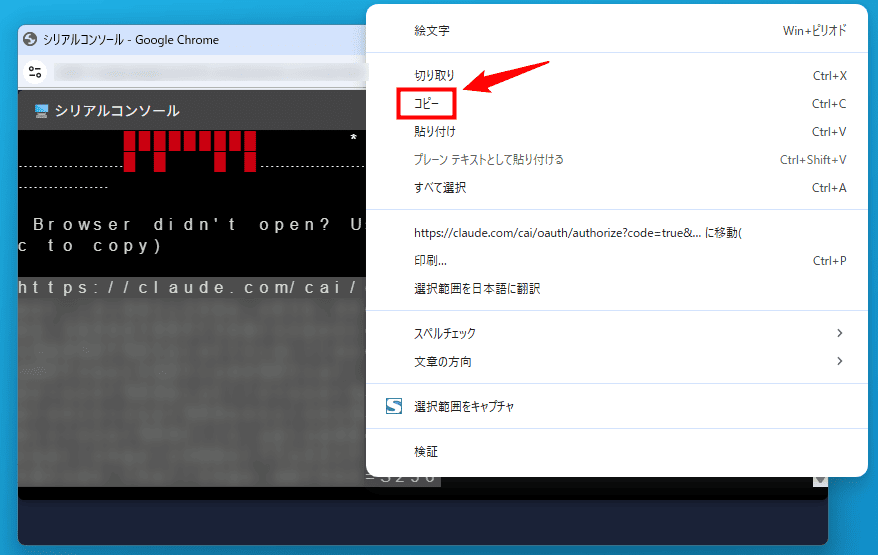878x555 pixels.
Task: Open 印刷... from the context menu
Action: click(617, 260)
